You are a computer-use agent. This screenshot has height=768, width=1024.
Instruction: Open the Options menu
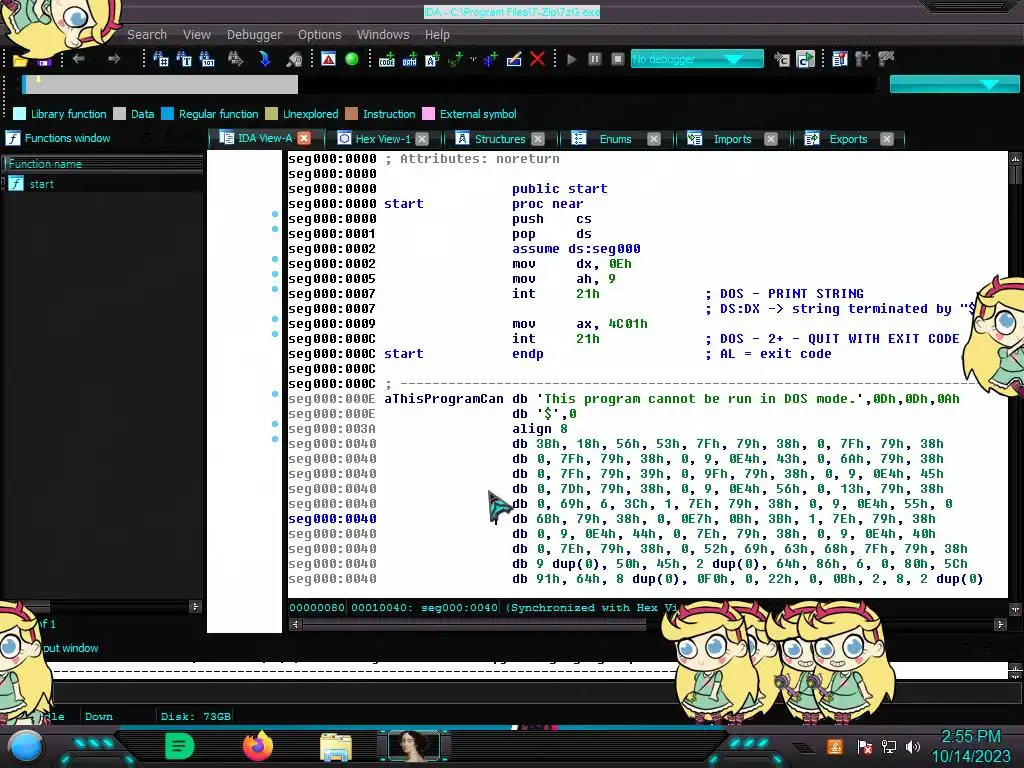pyautogui.click(x=319, y=35)
